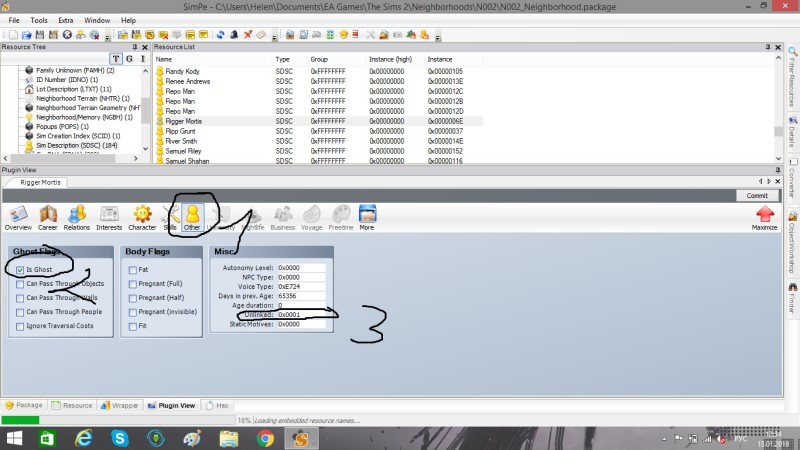Open Skype from the taskbar

point(120,438)
